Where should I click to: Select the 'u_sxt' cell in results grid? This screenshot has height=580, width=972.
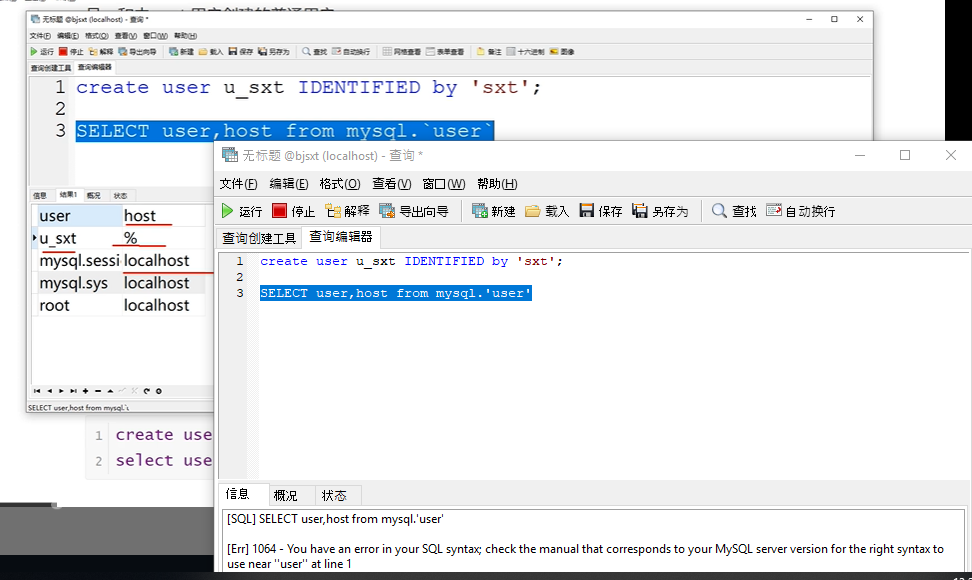tap(79, 239)
